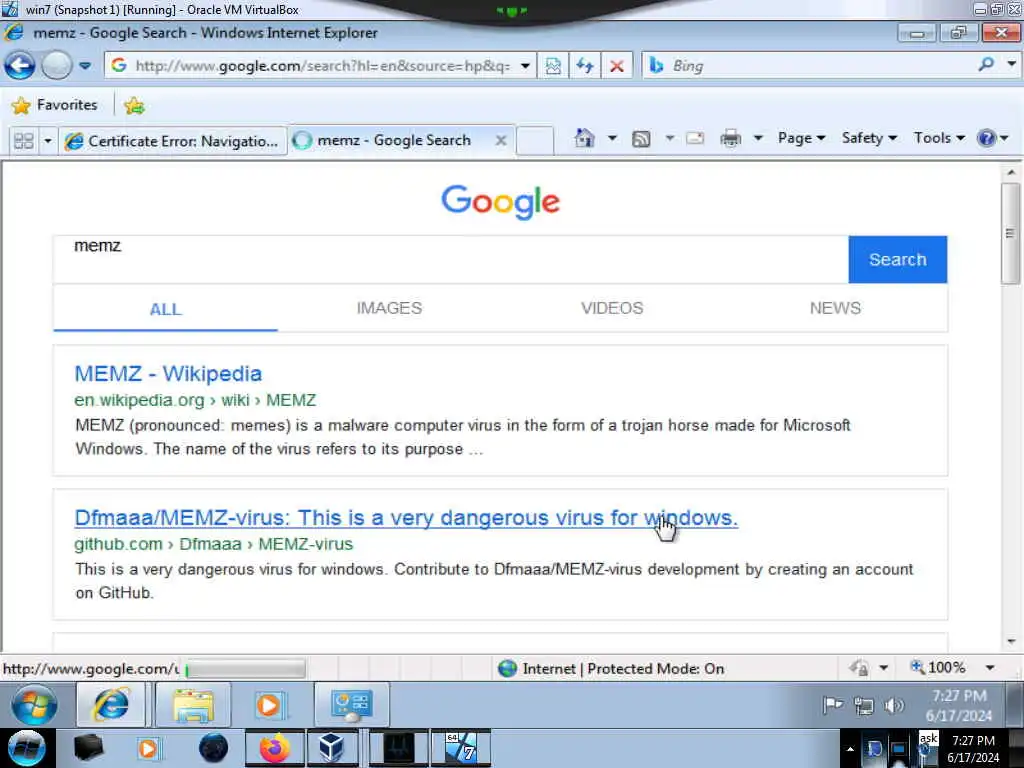Viewport: 1024px width, 768px height.
Task: Switch to the NEWS tab
Action: (835, 308)
